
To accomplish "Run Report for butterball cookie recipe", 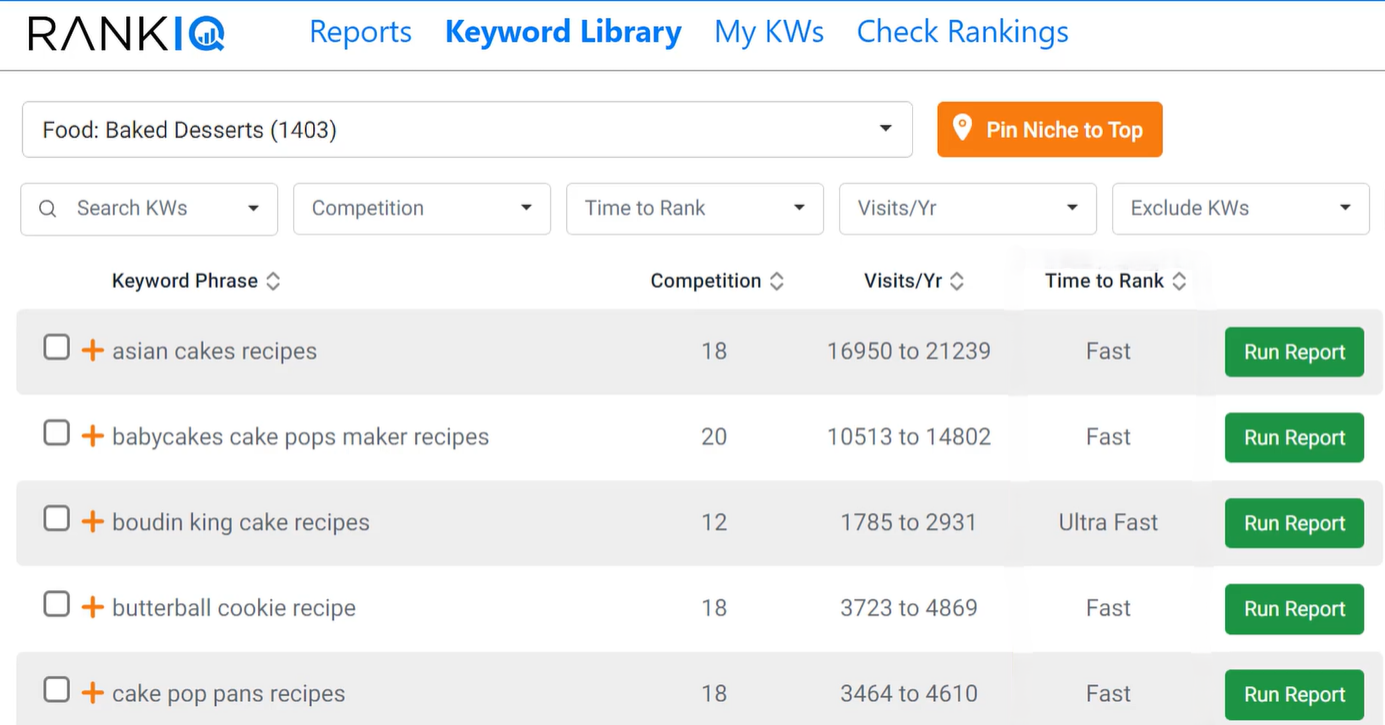I will point(1294,609).
